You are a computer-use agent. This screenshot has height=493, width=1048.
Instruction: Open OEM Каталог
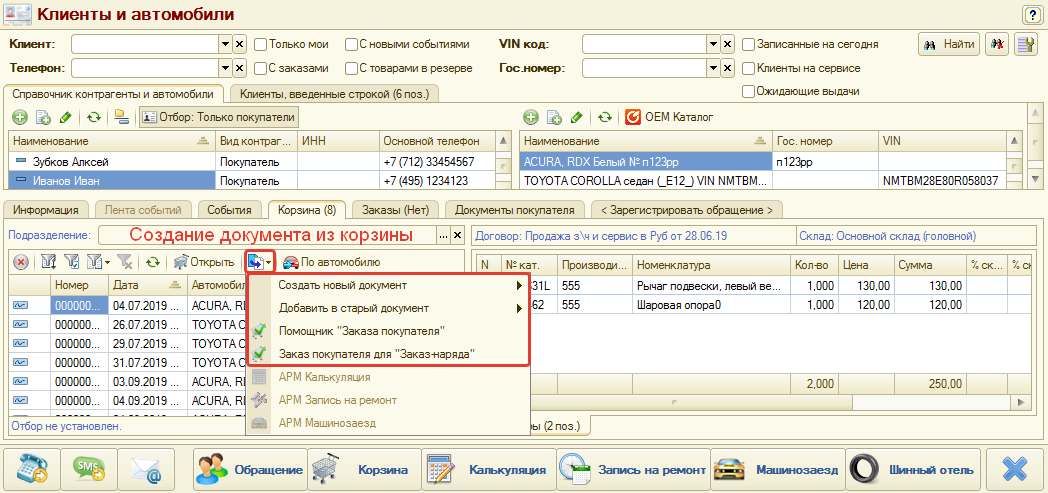click(669, 118)
